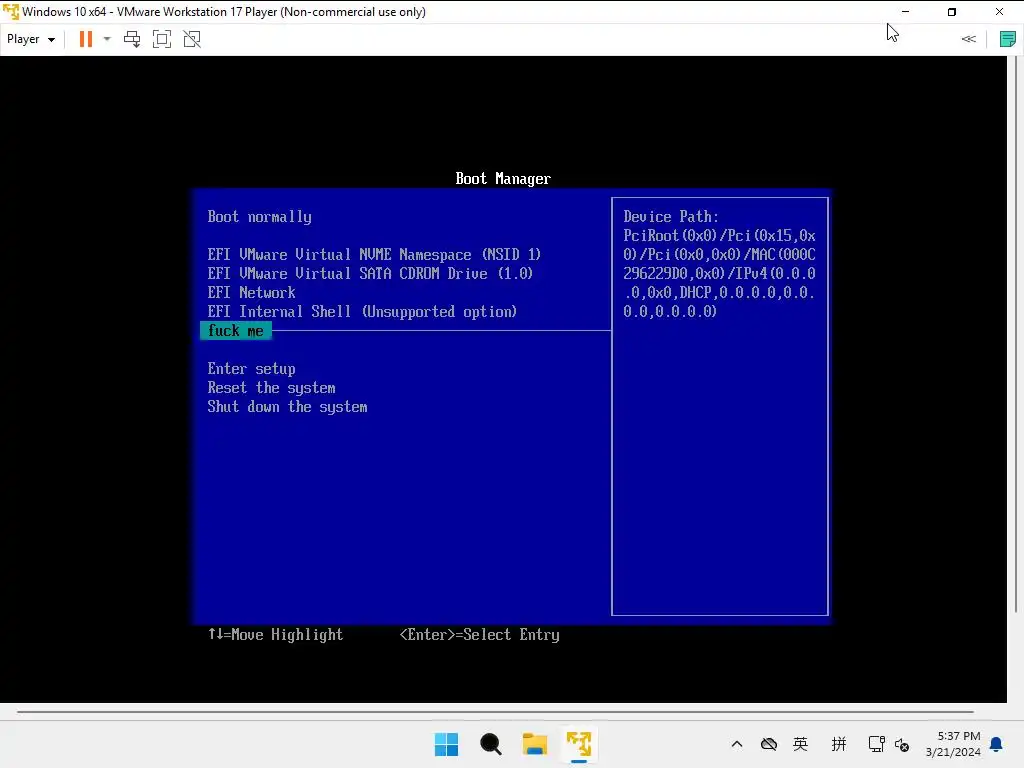The height and width of the screenshot is (768, 1024).
Task: Switch the input language 英 indicator
Action: click(x=801, y=744)
